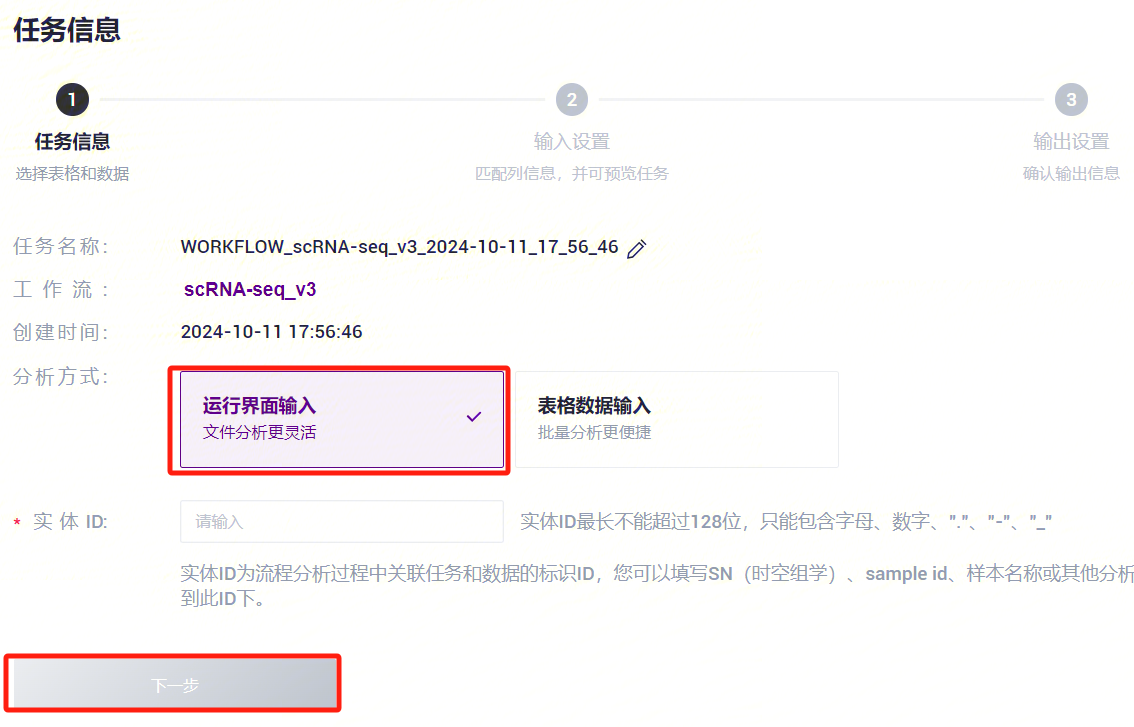The width and height of the screenshot is (1134, 727).
Task: Click the task name WORKFLOW_scRNA-seq_v3 text
Action: pyautogui.click(x=399, y=247)
